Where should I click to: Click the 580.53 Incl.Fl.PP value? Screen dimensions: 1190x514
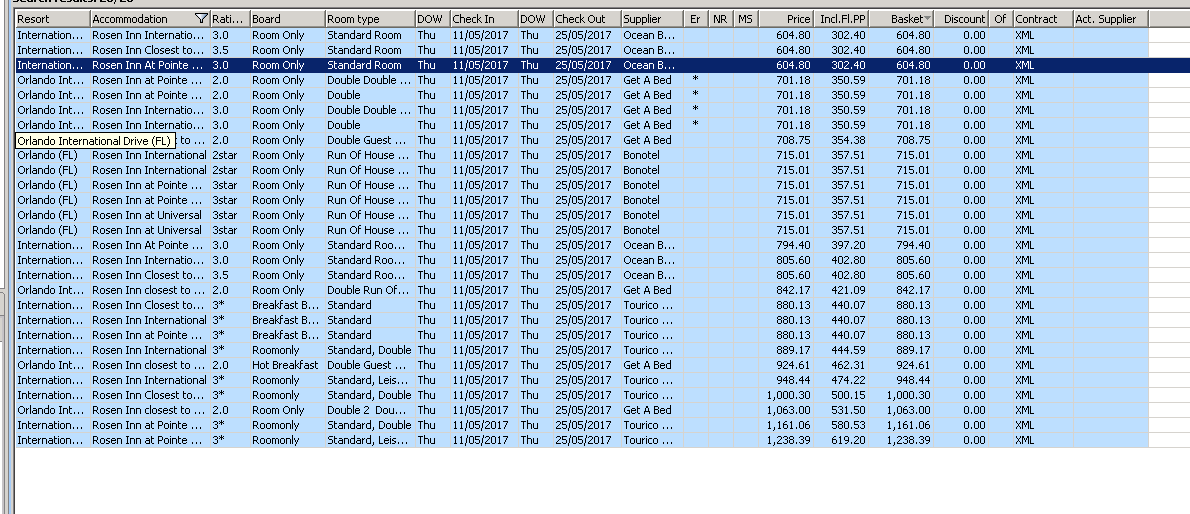(848, 425)
